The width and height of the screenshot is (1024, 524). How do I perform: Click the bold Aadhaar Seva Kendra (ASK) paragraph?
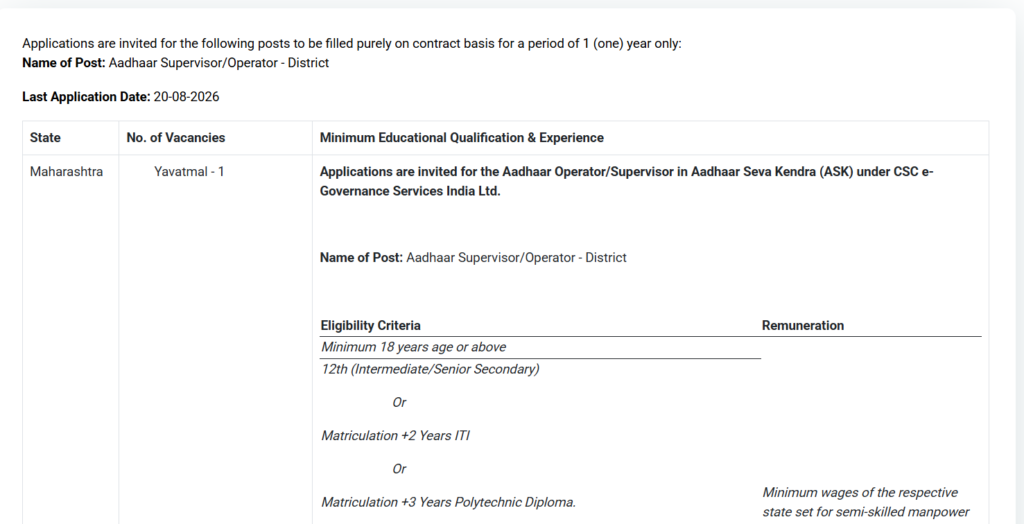tap(626, 182)
